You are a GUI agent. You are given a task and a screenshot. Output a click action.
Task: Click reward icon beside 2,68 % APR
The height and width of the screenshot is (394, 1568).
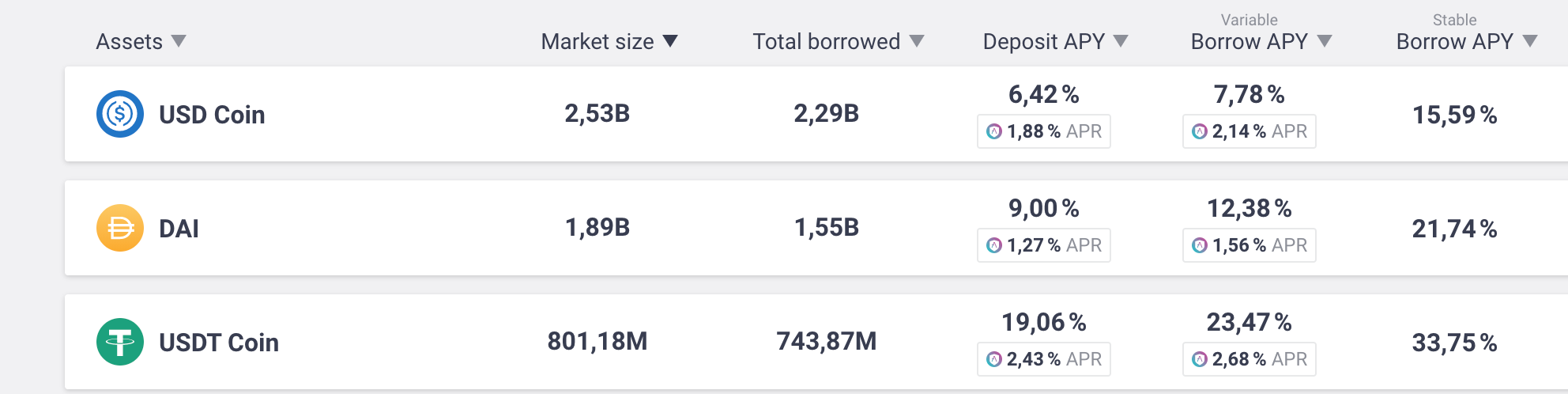[1200, 359]
